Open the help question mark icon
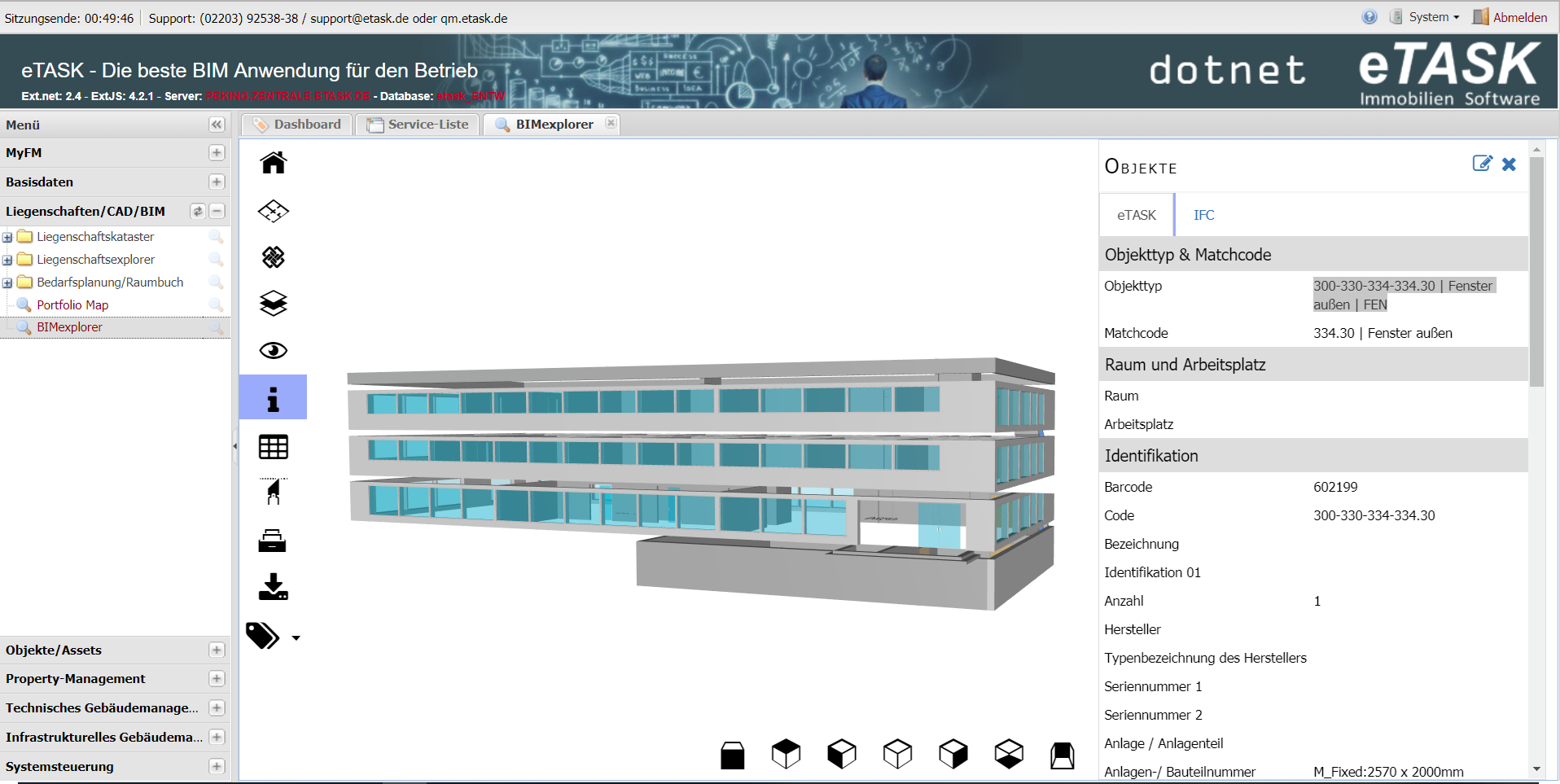This screenshot has width=1560, height=784. tap(1369, 17)
